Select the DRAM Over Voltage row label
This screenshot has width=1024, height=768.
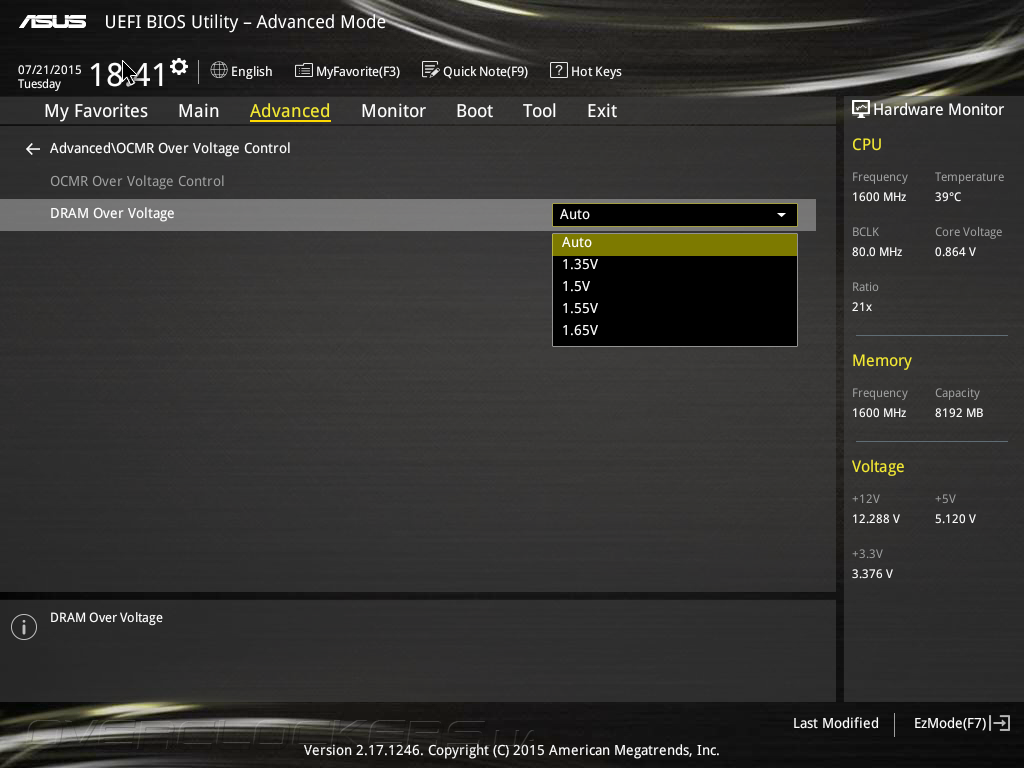112,214
